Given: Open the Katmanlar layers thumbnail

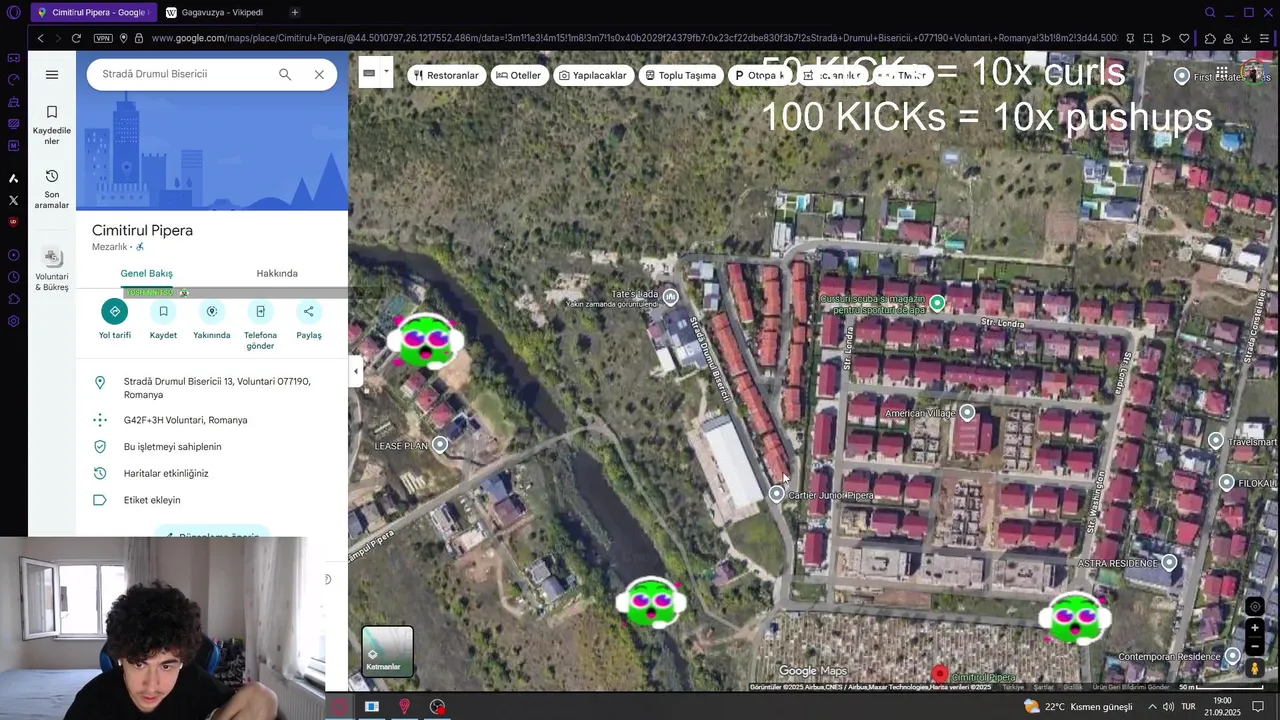Looking at the screenshot, I should pyautogui.click(x=387, y=651).
